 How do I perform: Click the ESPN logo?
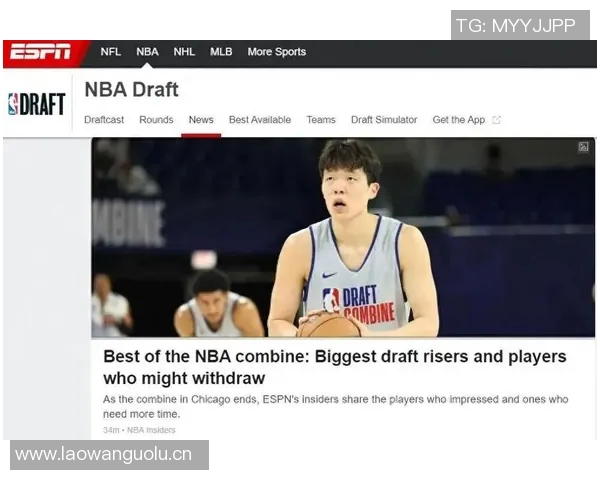41,52
